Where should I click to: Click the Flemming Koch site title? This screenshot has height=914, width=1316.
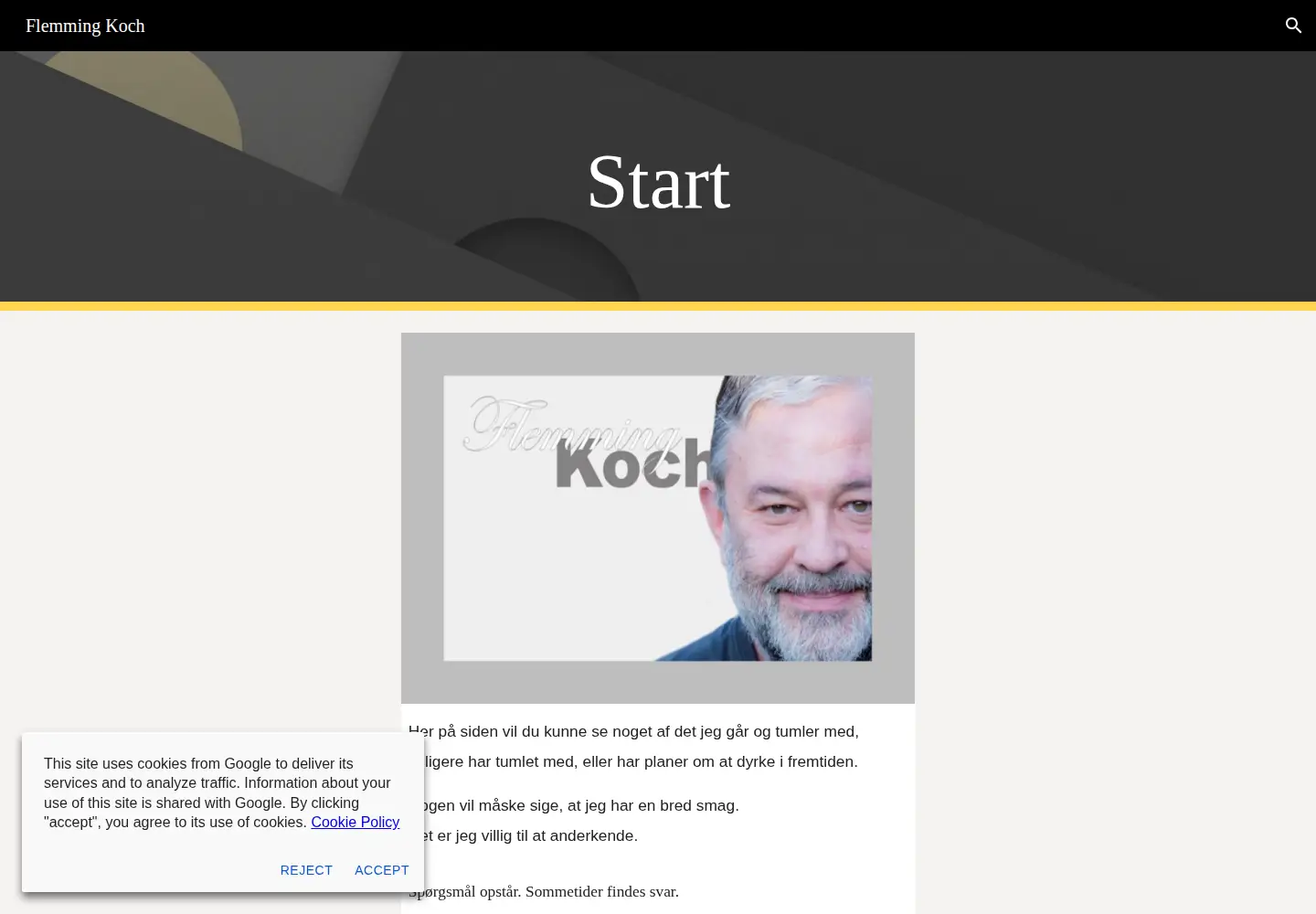(85, 26)
